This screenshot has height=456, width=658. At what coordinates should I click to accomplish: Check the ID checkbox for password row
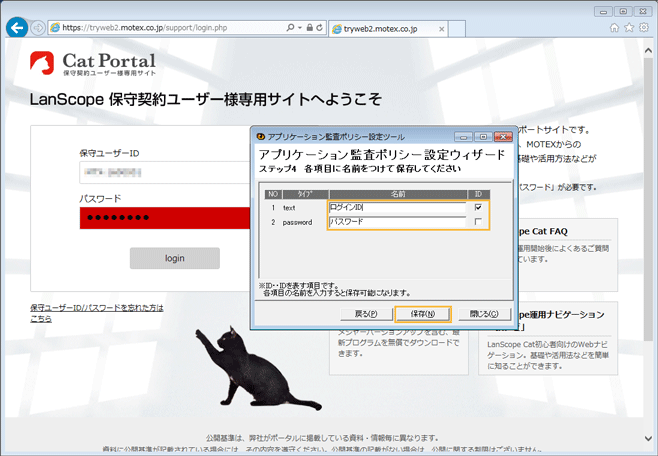click(x=478, y=221)
